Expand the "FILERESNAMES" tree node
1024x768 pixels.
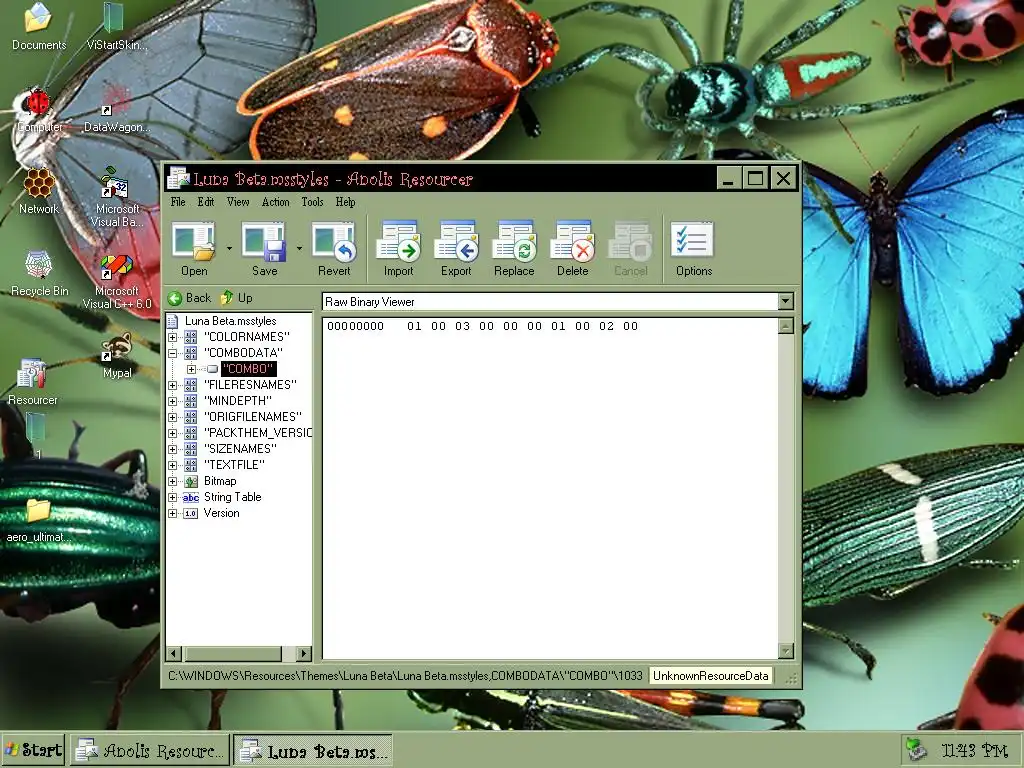tap(172, 385)
